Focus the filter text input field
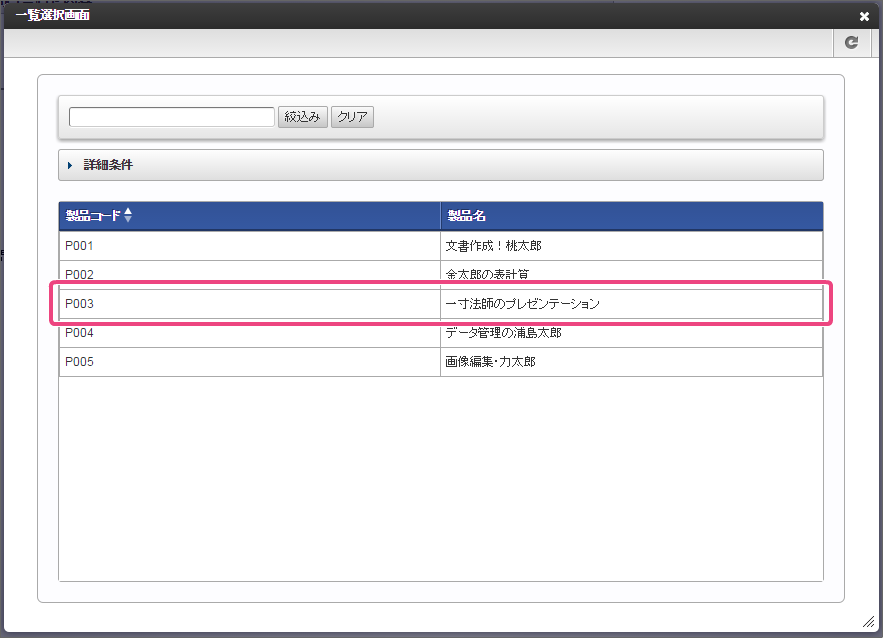Viewport: 883px width, 638px height. [172, 117]
